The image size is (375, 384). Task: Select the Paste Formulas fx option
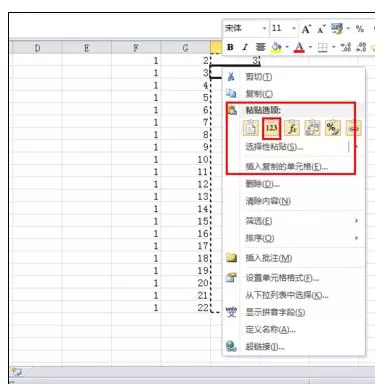[x=292, y=128]
